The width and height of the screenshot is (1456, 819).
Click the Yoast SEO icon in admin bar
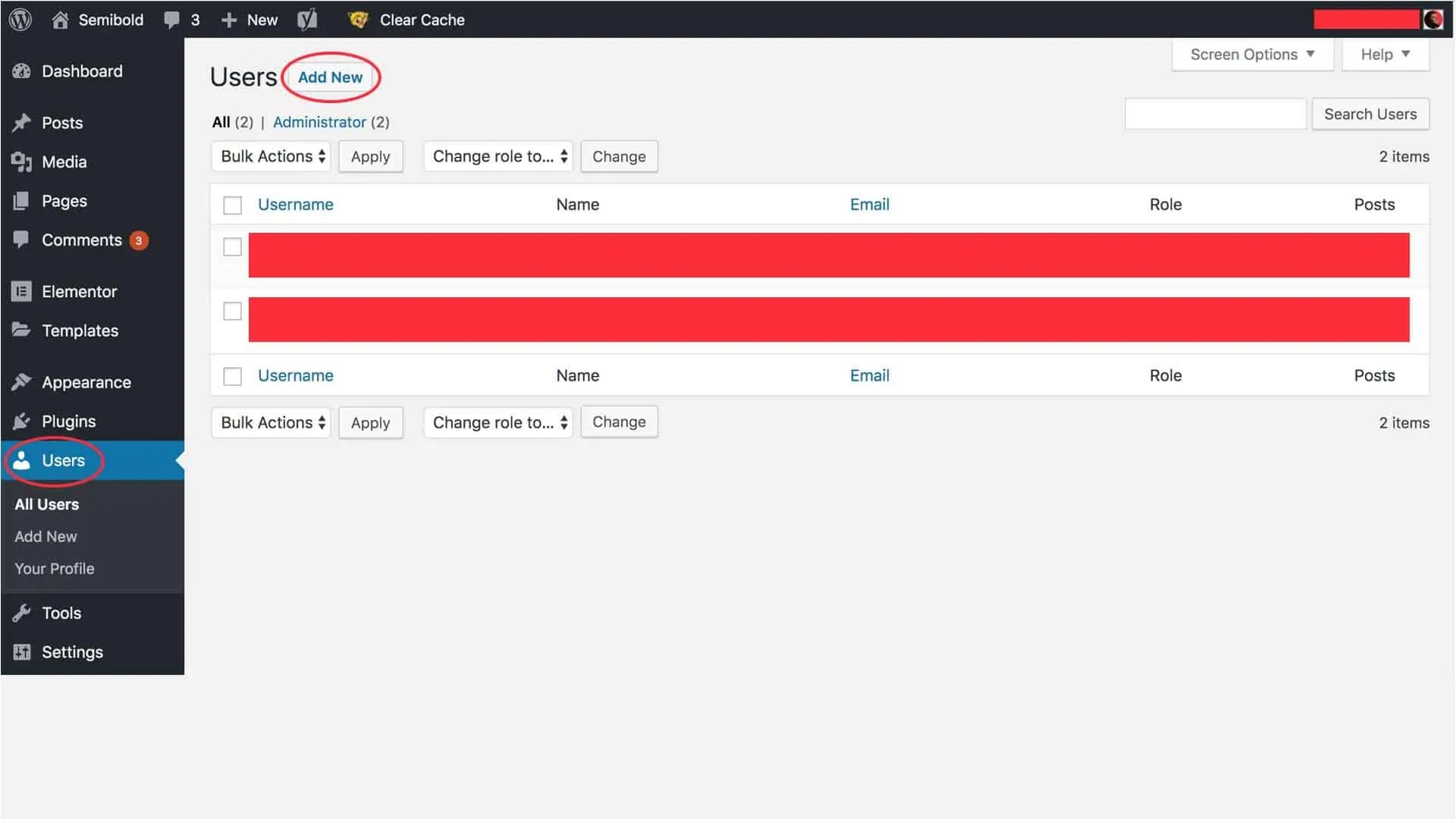point(307,20)
